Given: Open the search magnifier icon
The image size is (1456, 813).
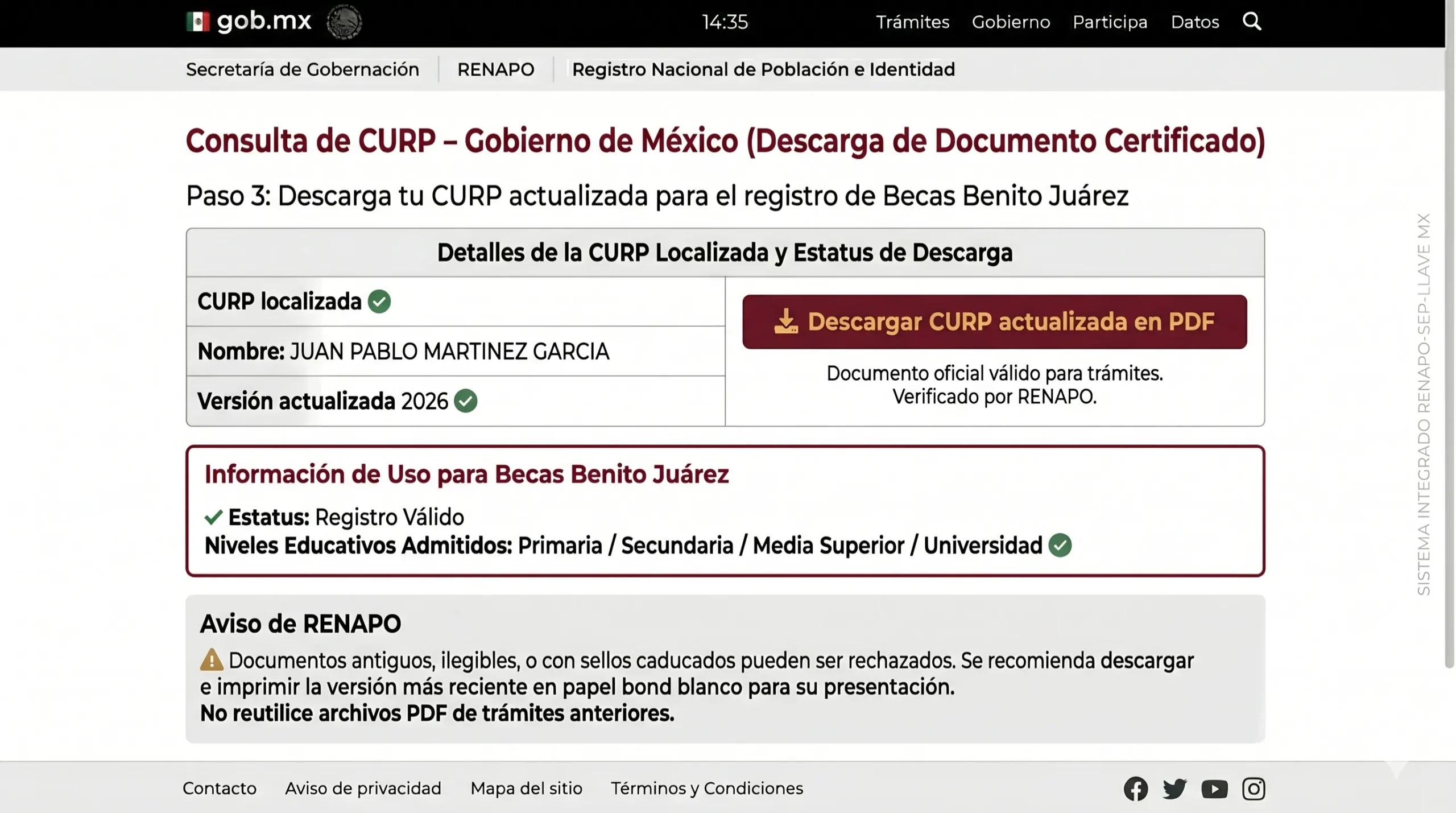Looking at the screenshot, I should 1252,22.
